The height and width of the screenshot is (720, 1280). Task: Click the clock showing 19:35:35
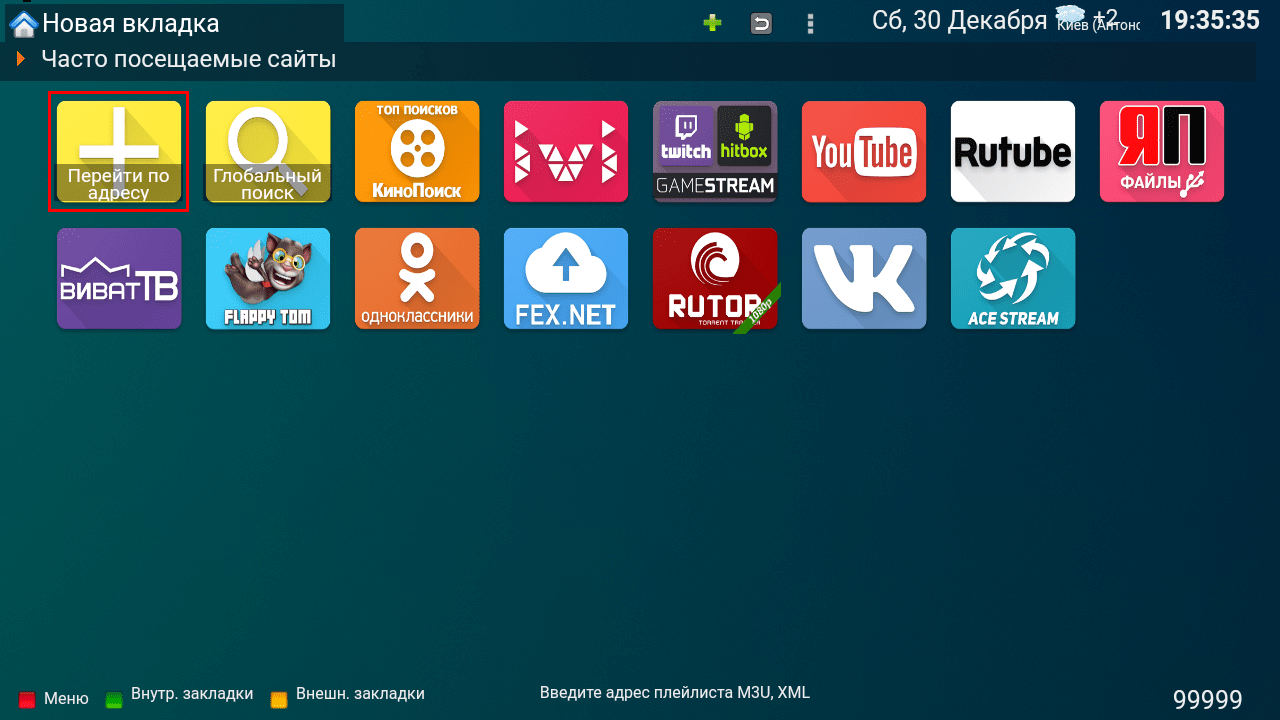[1209, 20]
